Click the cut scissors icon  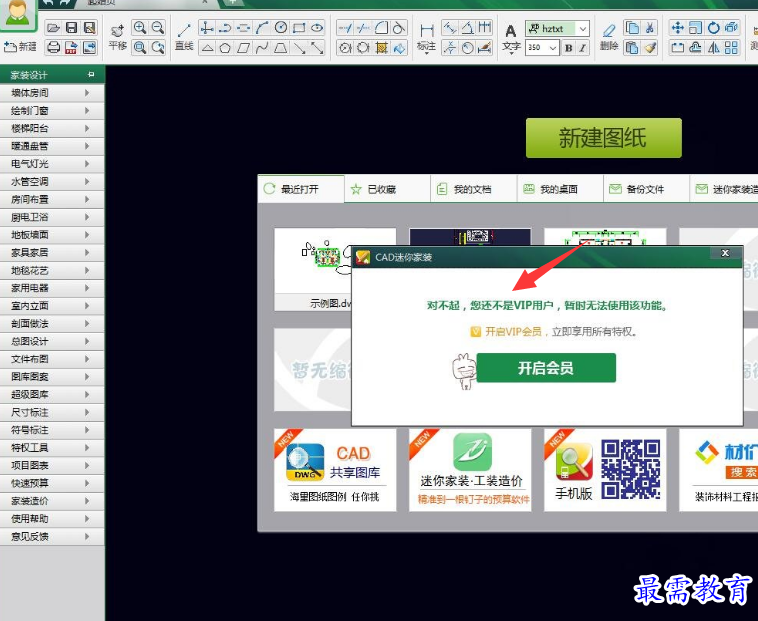click(650, 28)
